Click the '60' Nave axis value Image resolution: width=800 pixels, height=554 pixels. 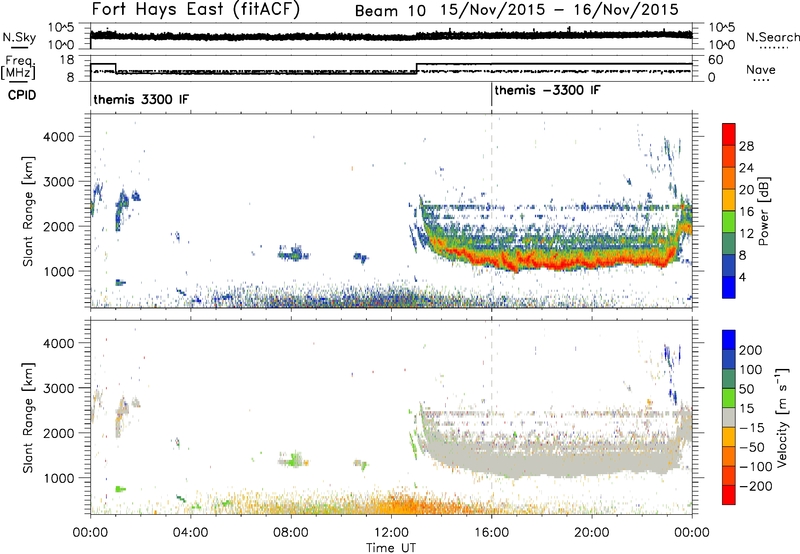coord(715,60)
